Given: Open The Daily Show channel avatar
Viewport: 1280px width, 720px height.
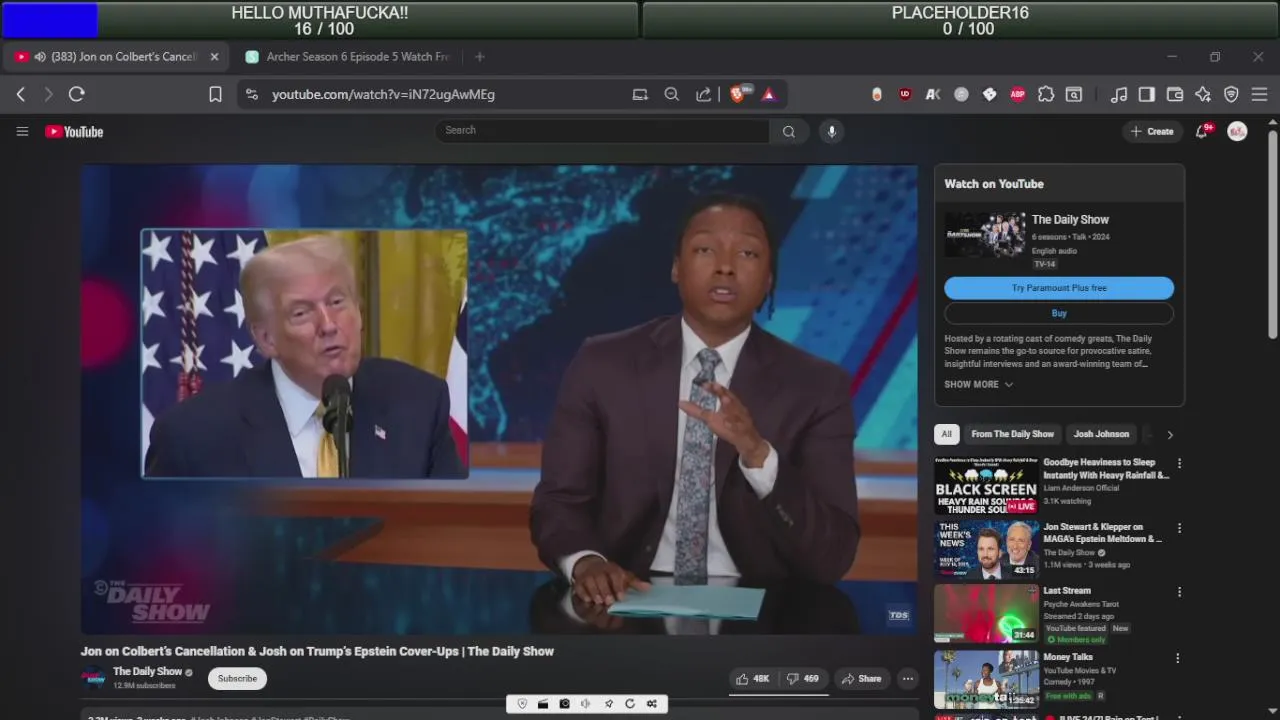Looking at the screenshot, I should click(93, 678).
